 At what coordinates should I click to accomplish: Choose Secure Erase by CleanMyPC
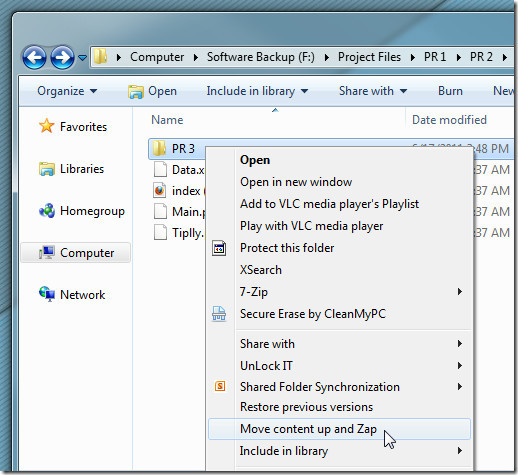pos(339,314)
